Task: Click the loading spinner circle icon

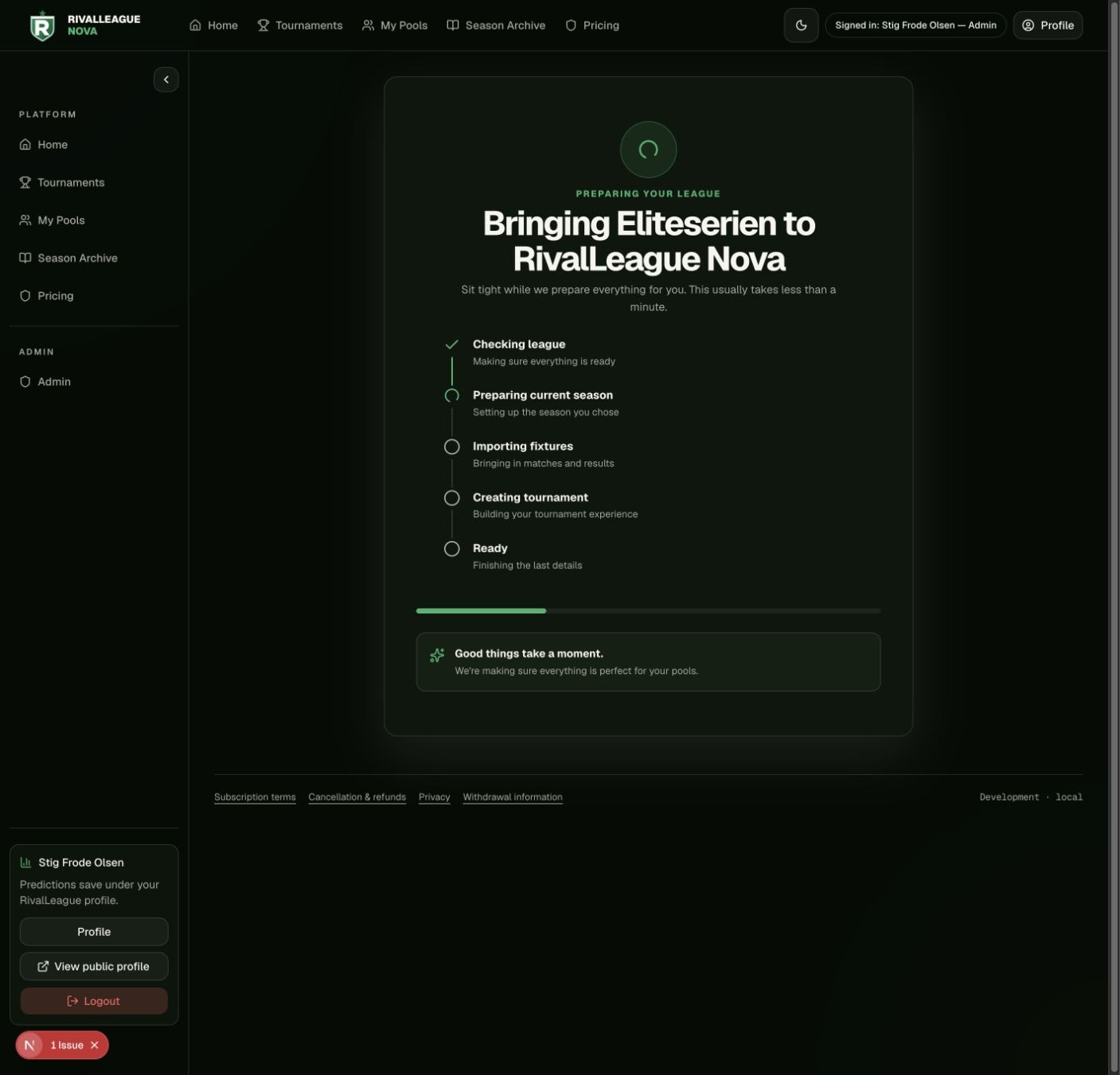Action: [648, 150]
